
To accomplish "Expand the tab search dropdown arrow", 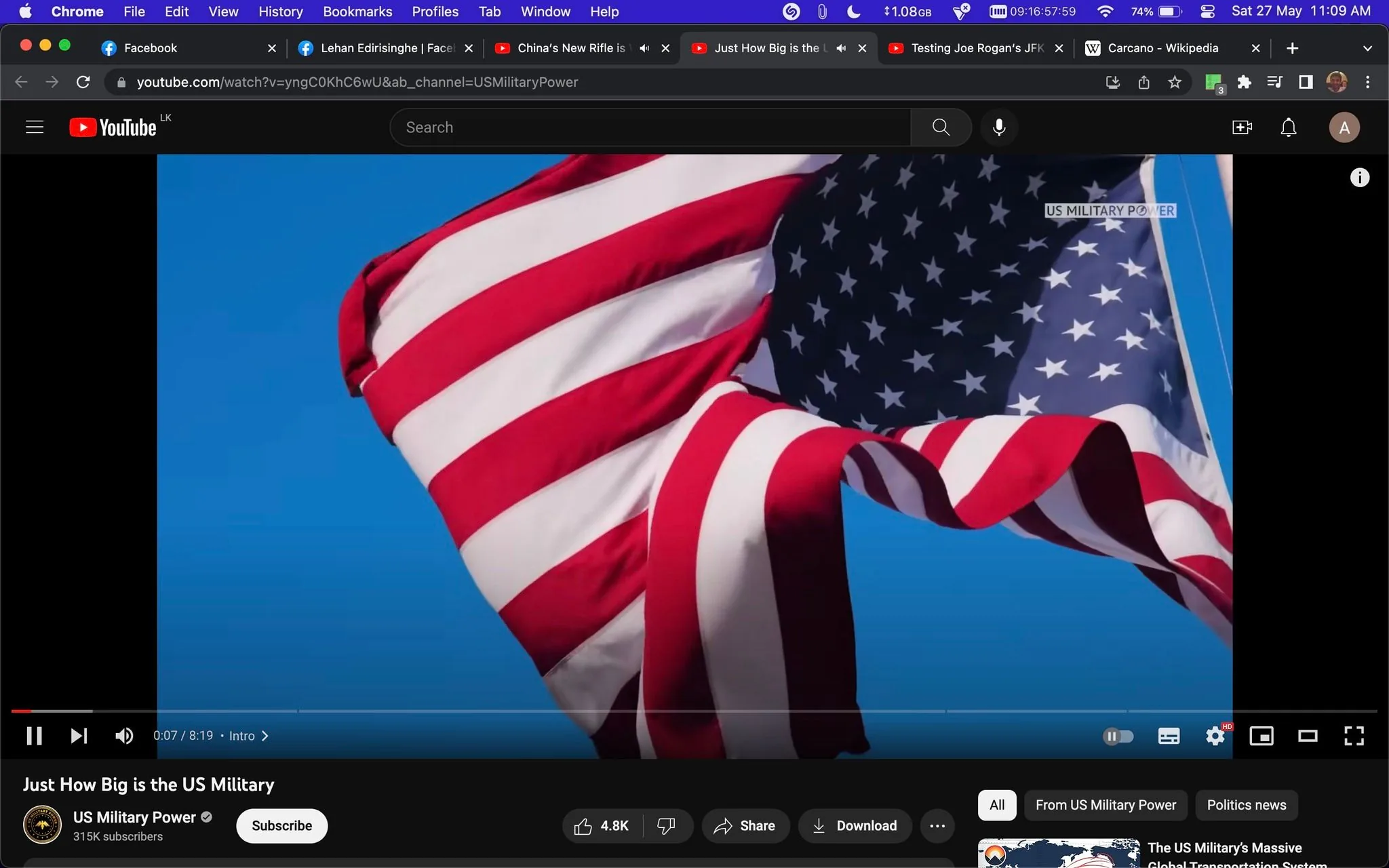I will (x=1367, y=47).
